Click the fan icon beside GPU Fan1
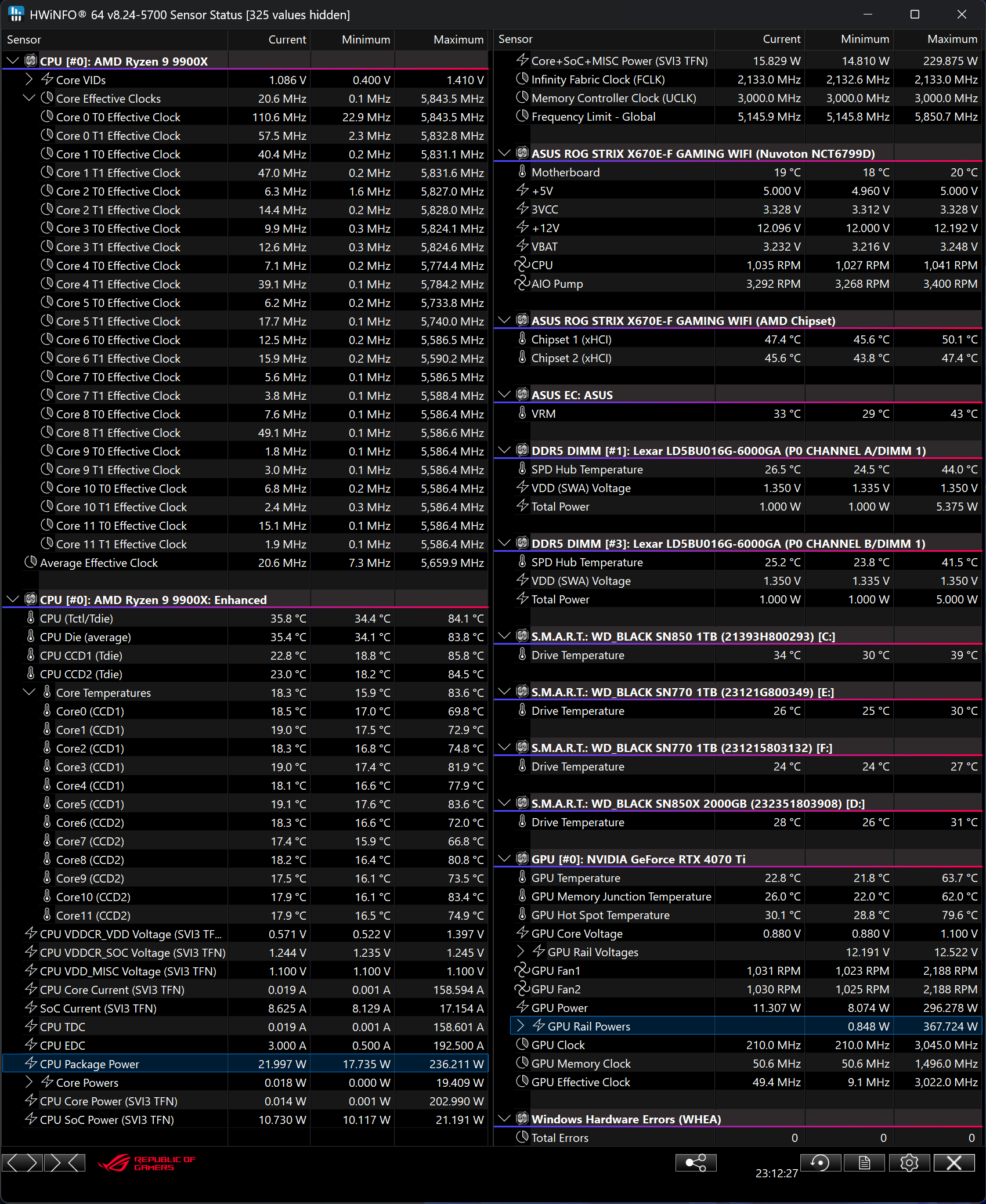The height and width of the screenshot is (1204, 986). pyautogui.click(x=522, y=970)
